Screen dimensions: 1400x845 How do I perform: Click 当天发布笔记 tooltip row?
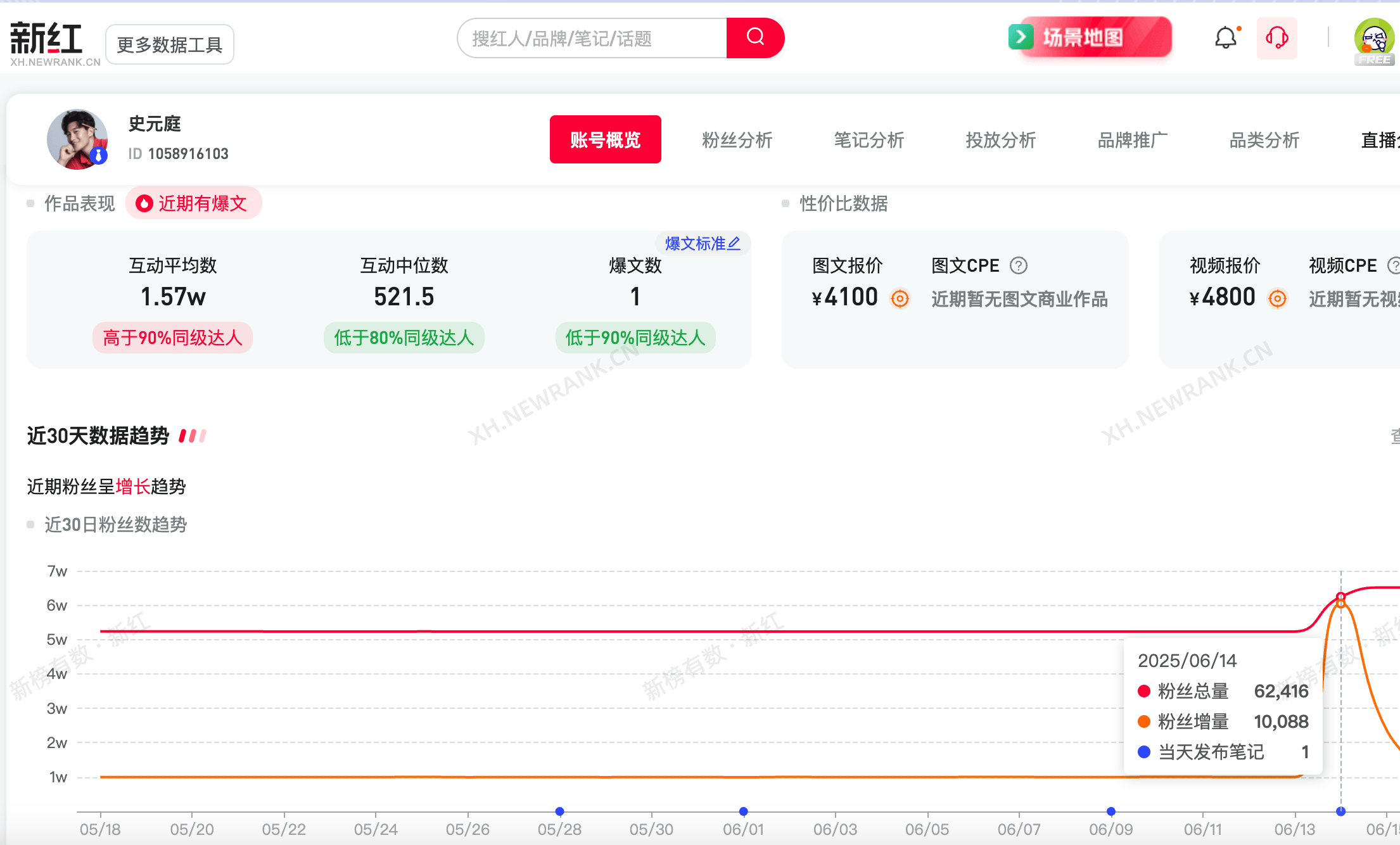1223,752
